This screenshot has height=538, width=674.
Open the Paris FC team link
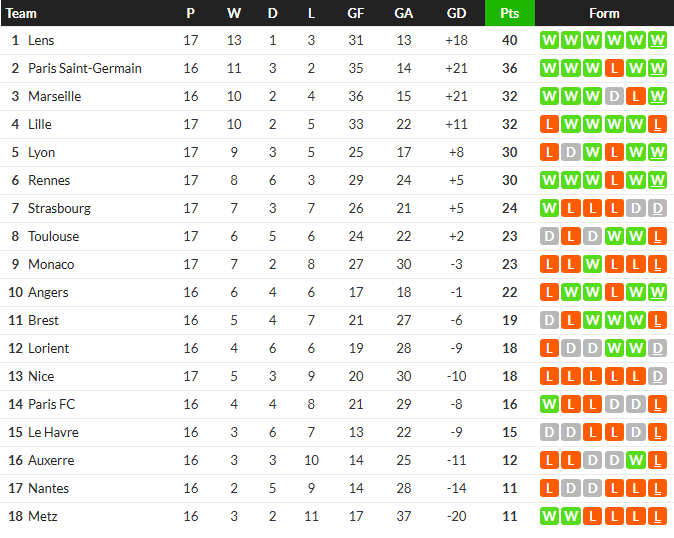[52, 404]
